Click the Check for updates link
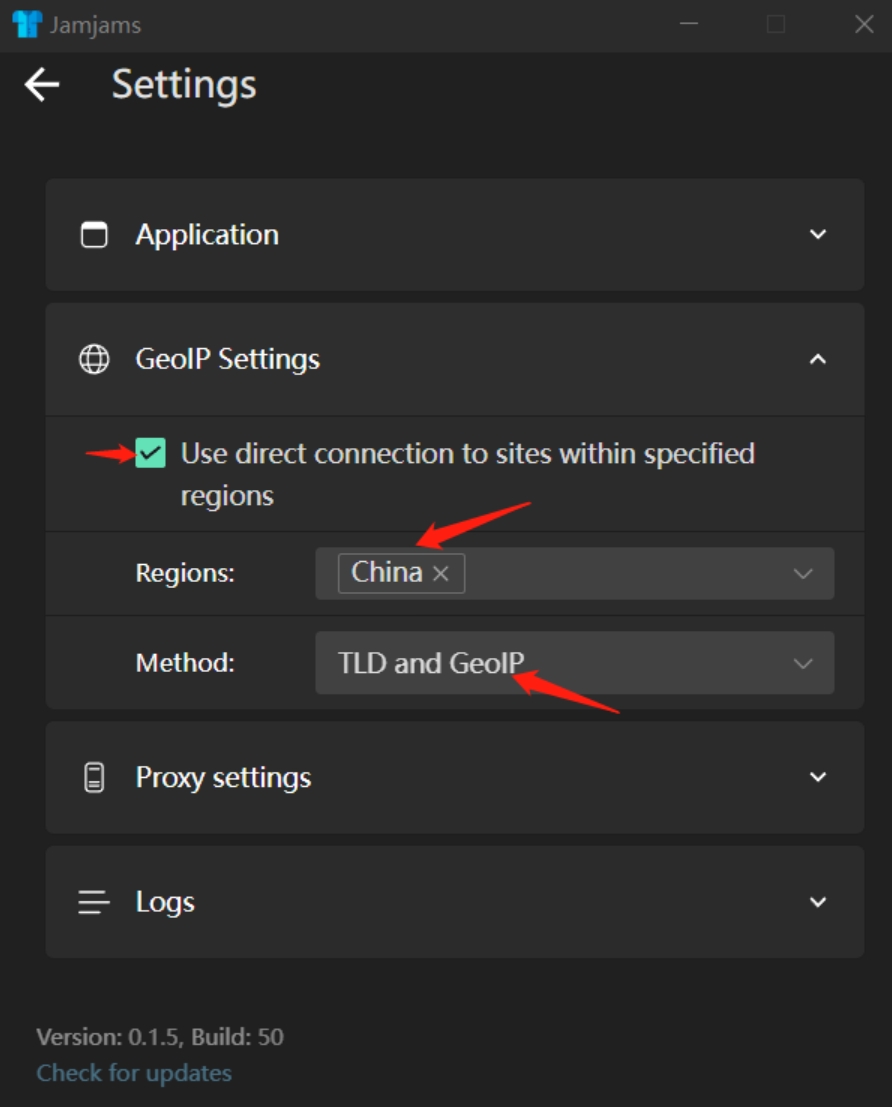The width and height of the screenshot is (892, 1107). 134,1073
